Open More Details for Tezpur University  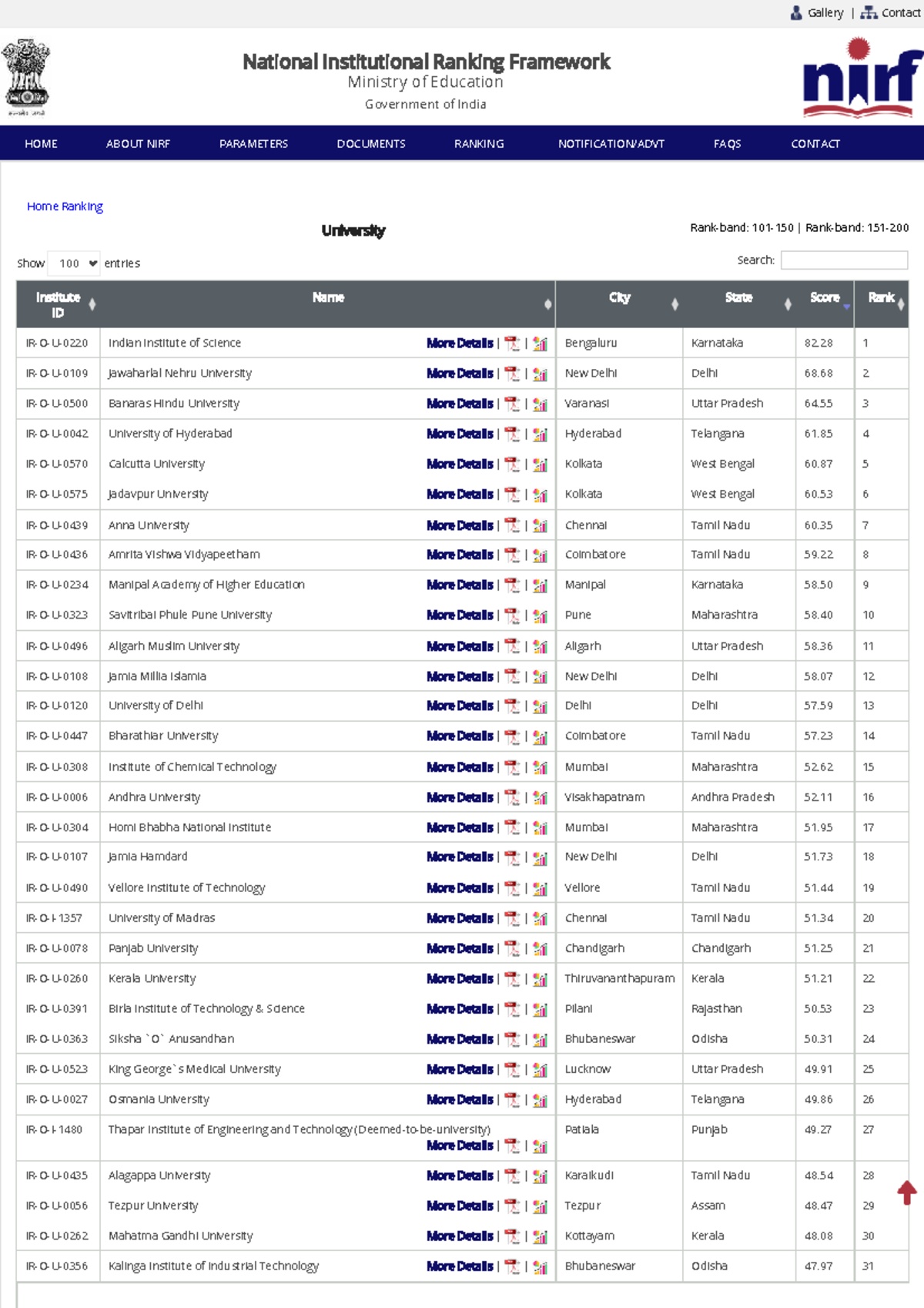(460, 1206)
